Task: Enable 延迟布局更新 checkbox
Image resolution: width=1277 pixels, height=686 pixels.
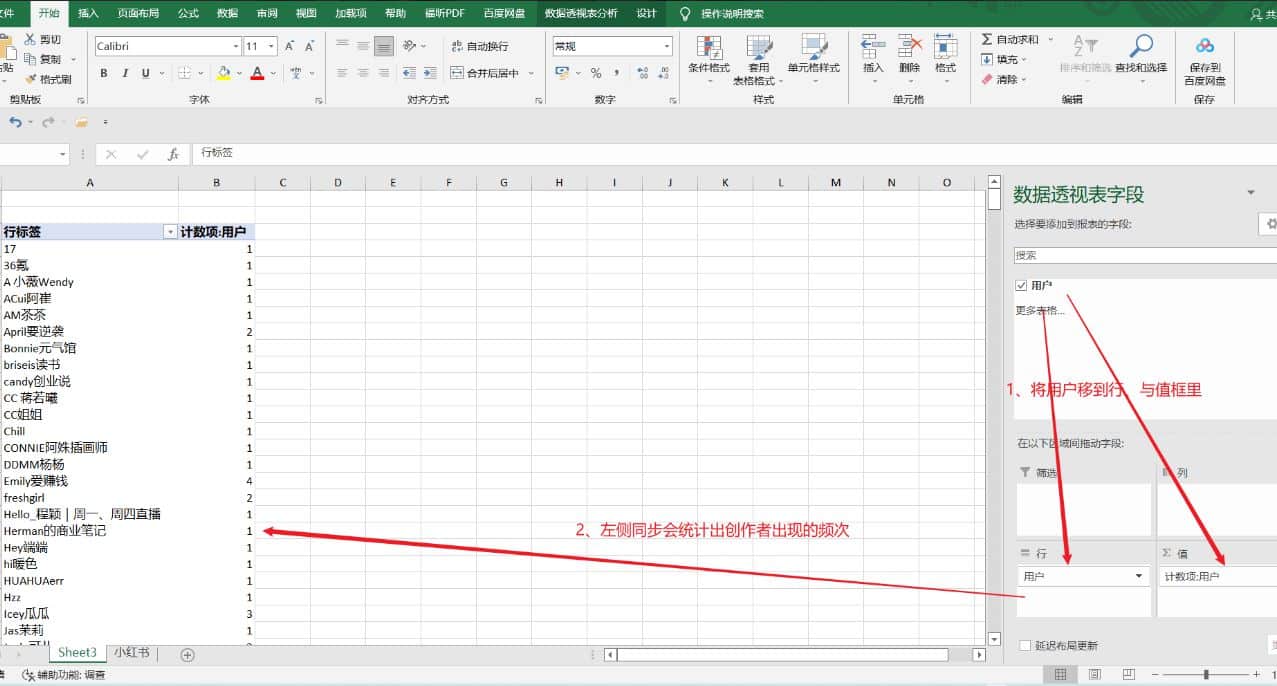Action: pos(1026,645)
